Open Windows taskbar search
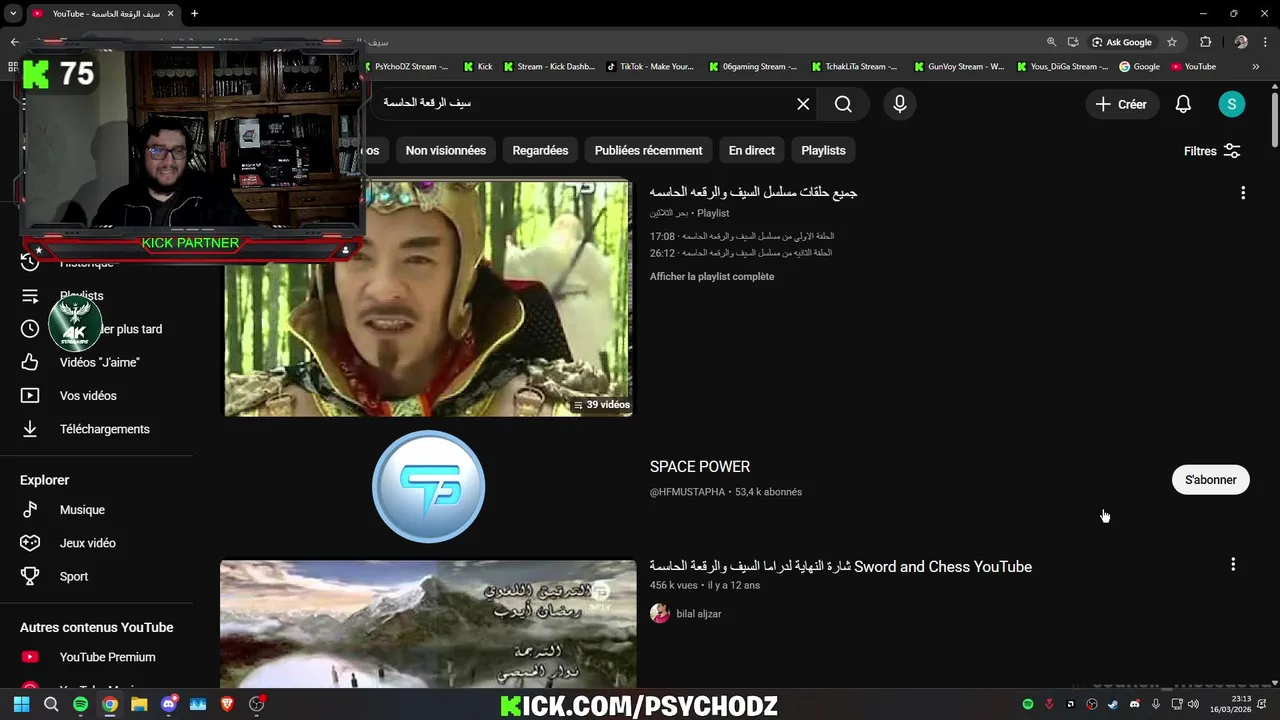 [51, 704]
